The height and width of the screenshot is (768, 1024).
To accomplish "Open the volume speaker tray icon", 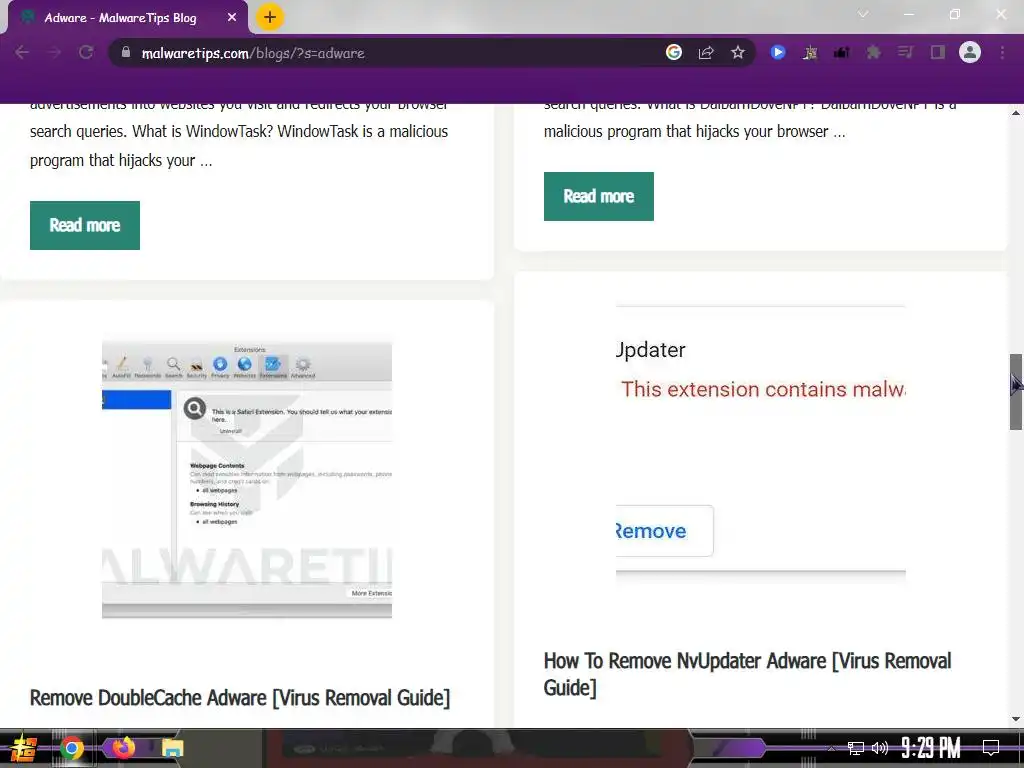I will pyautogui.click(x=880, y=748).
